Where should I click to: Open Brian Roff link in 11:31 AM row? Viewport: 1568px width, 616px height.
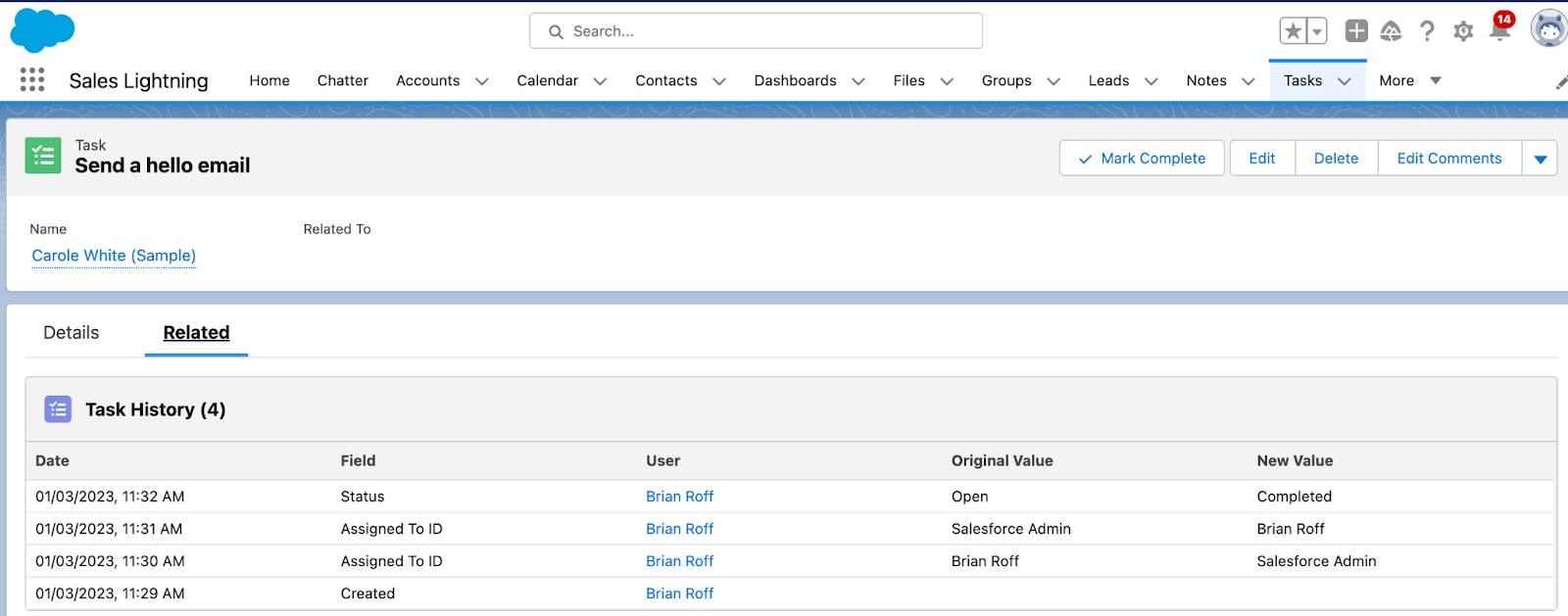point(679,529)
